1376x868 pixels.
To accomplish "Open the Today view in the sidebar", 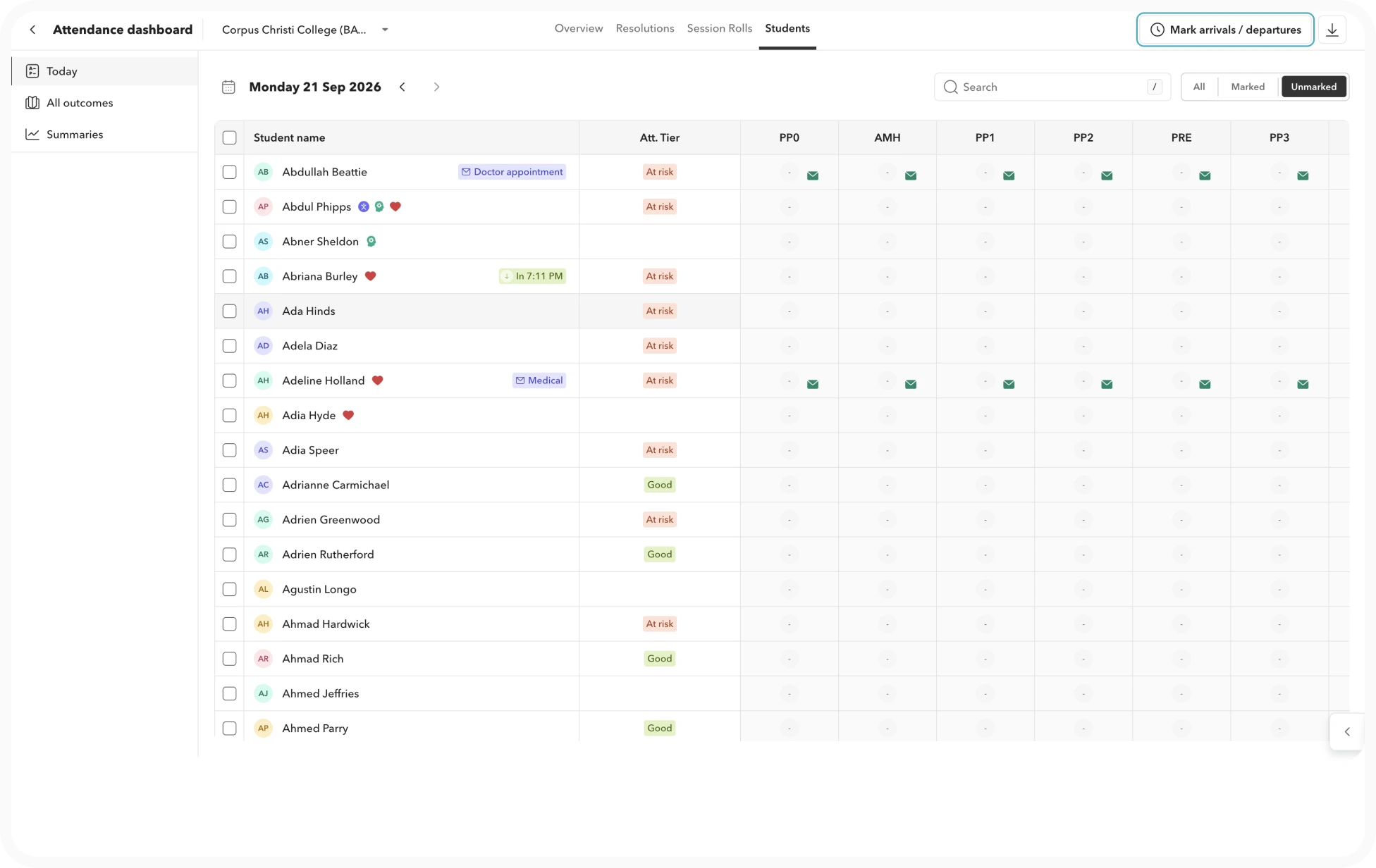I will 104,71.
